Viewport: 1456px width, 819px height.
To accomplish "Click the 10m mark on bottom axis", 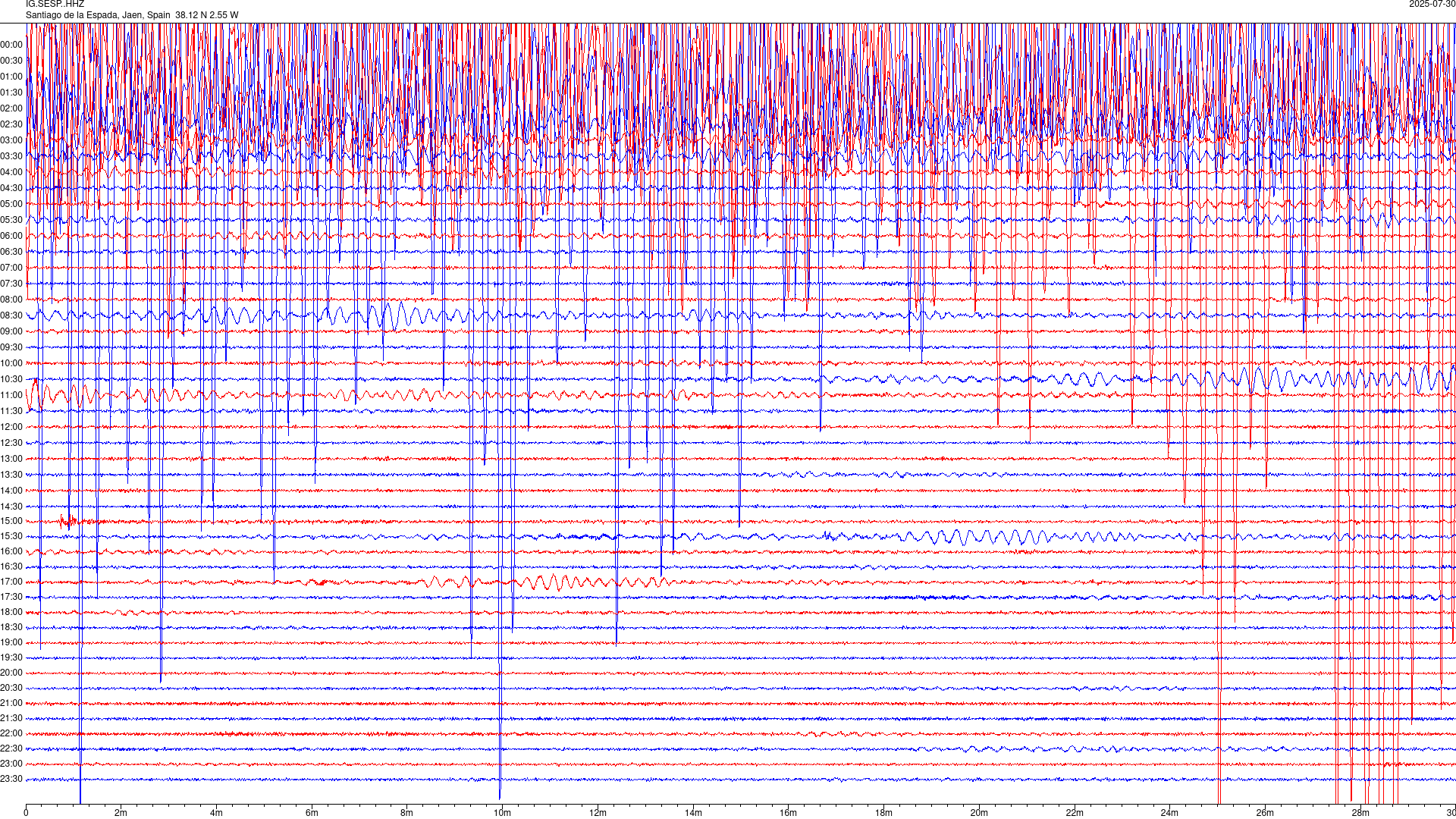I will (502, 813).
